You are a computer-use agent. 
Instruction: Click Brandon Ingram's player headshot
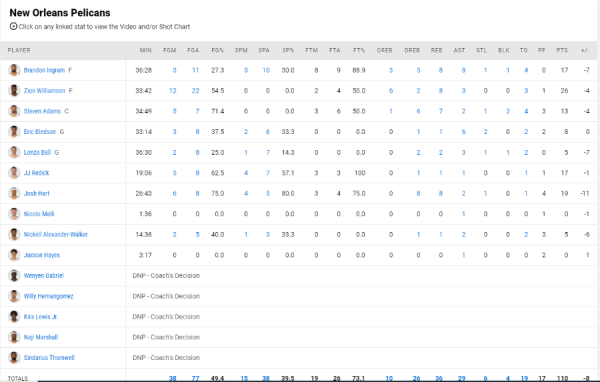(x=14, y=70)
